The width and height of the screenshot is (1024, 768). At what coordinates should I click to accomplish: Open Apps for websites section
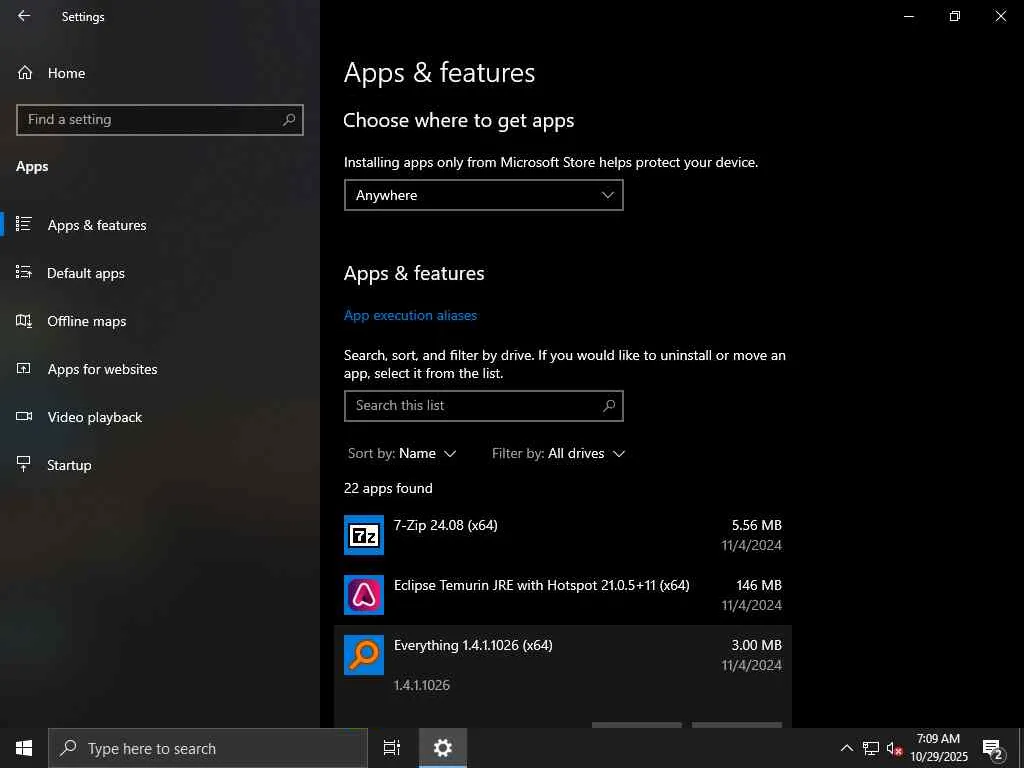coord(159,369)
